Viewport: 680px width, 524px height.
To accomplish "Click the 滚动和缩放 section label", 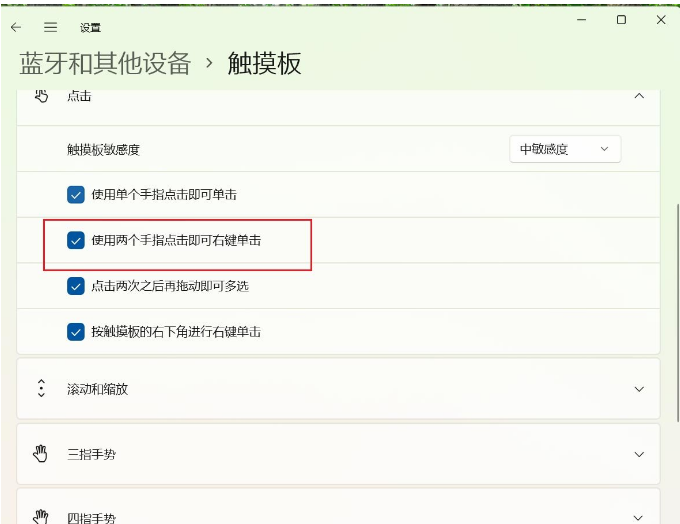I will (x=98, y=389).
